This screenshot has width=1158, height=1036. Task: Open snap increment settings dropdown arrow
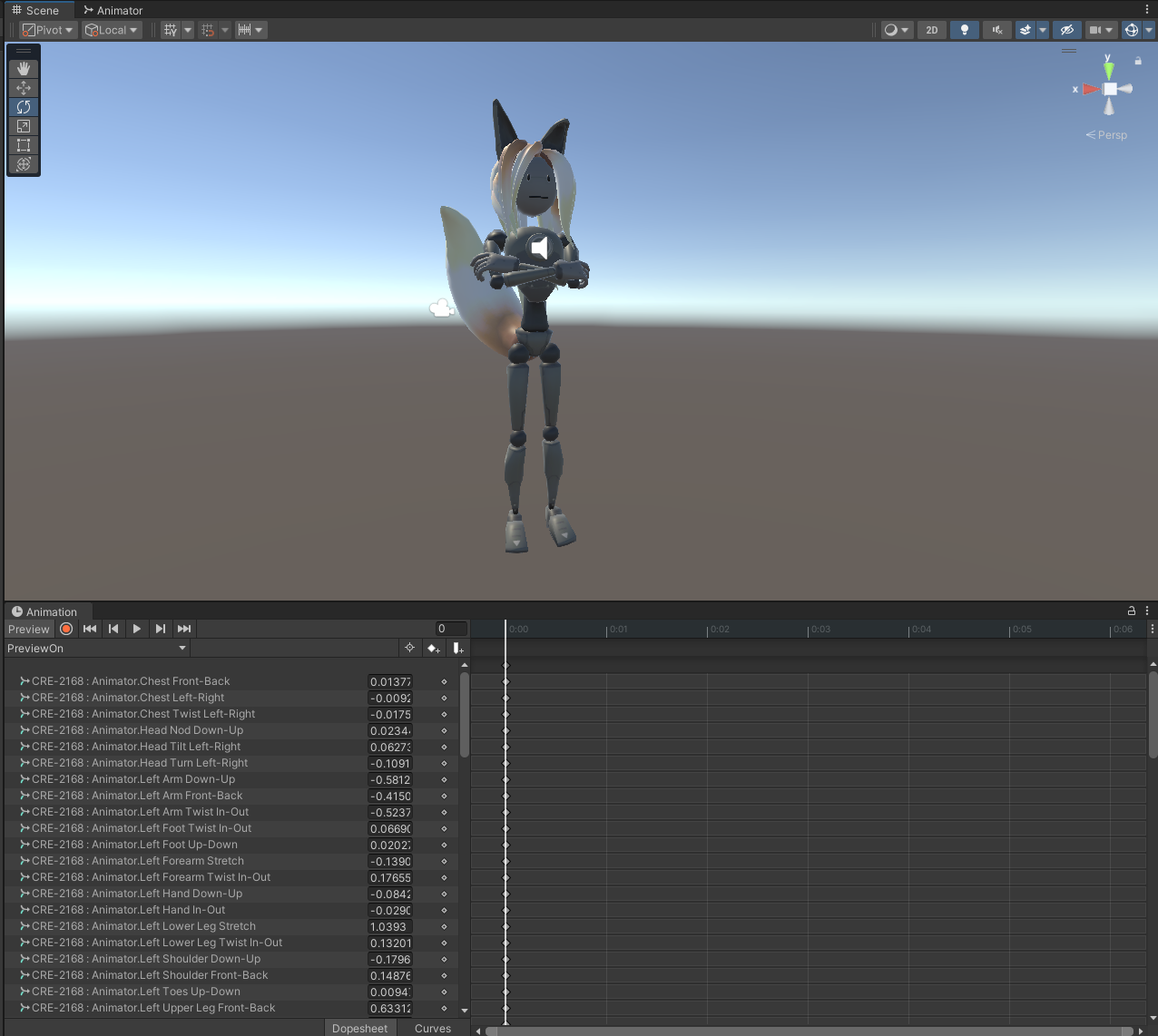click(x=260, y=30)
